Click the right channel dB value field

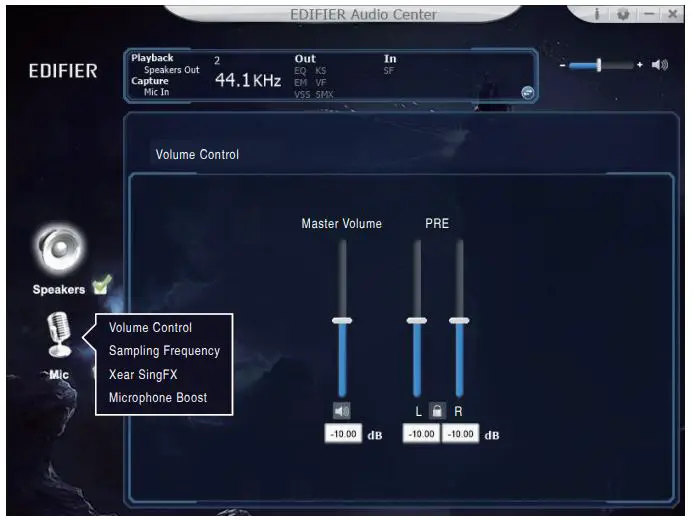(x=460, y=434)
